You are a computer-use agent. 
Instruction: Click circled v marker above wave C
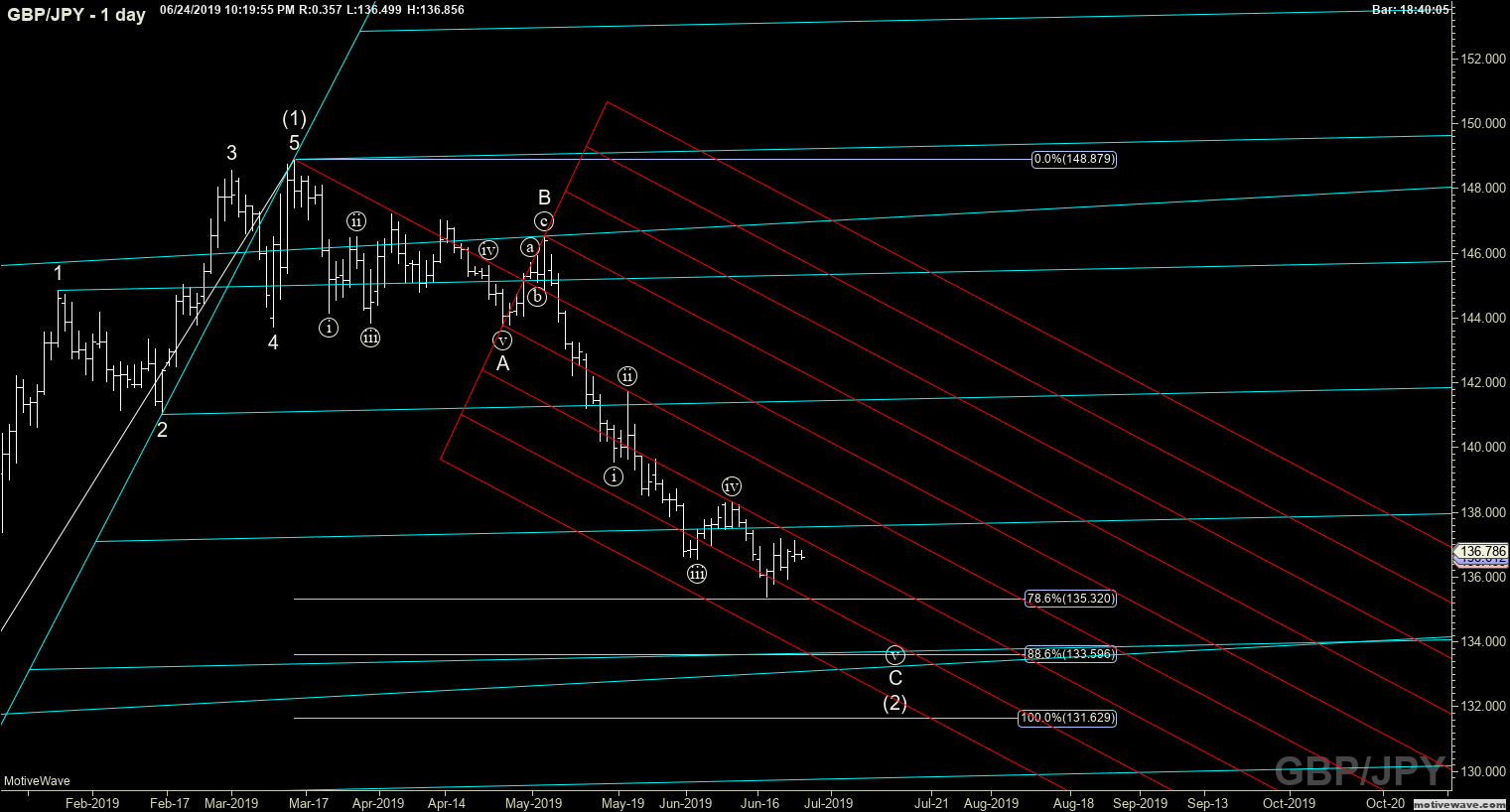[895, 655]
